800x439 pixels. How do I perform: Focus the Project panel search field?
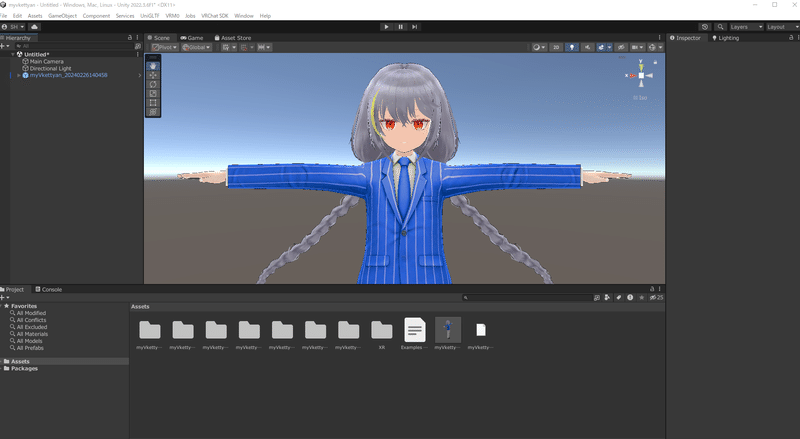[x=527, y=298]
